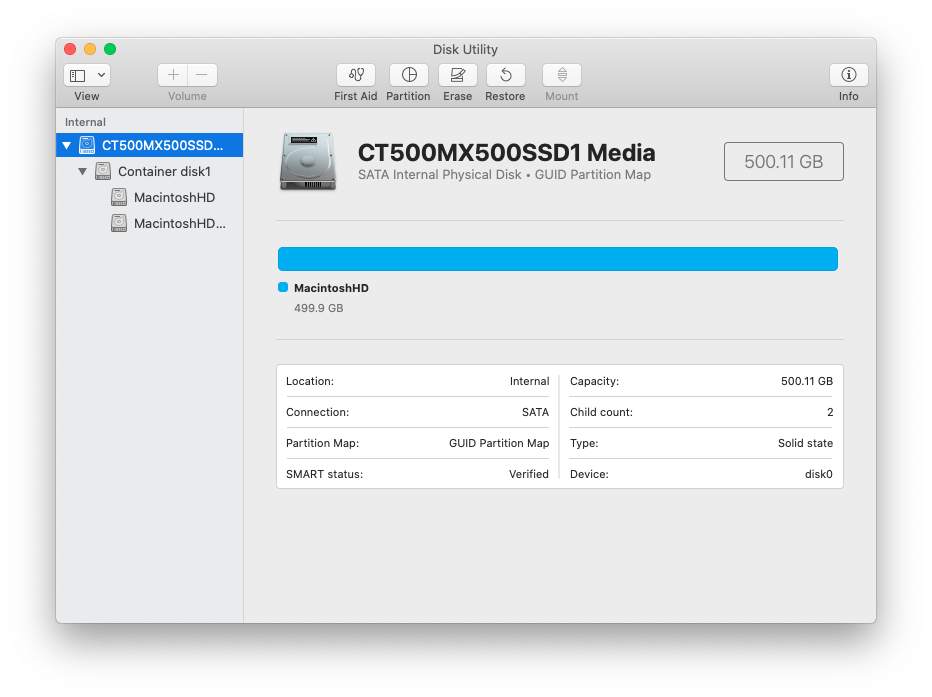Collapse the CT500MX500SSD disk tree
Viewport: 932px width, 697px height.
67,145
